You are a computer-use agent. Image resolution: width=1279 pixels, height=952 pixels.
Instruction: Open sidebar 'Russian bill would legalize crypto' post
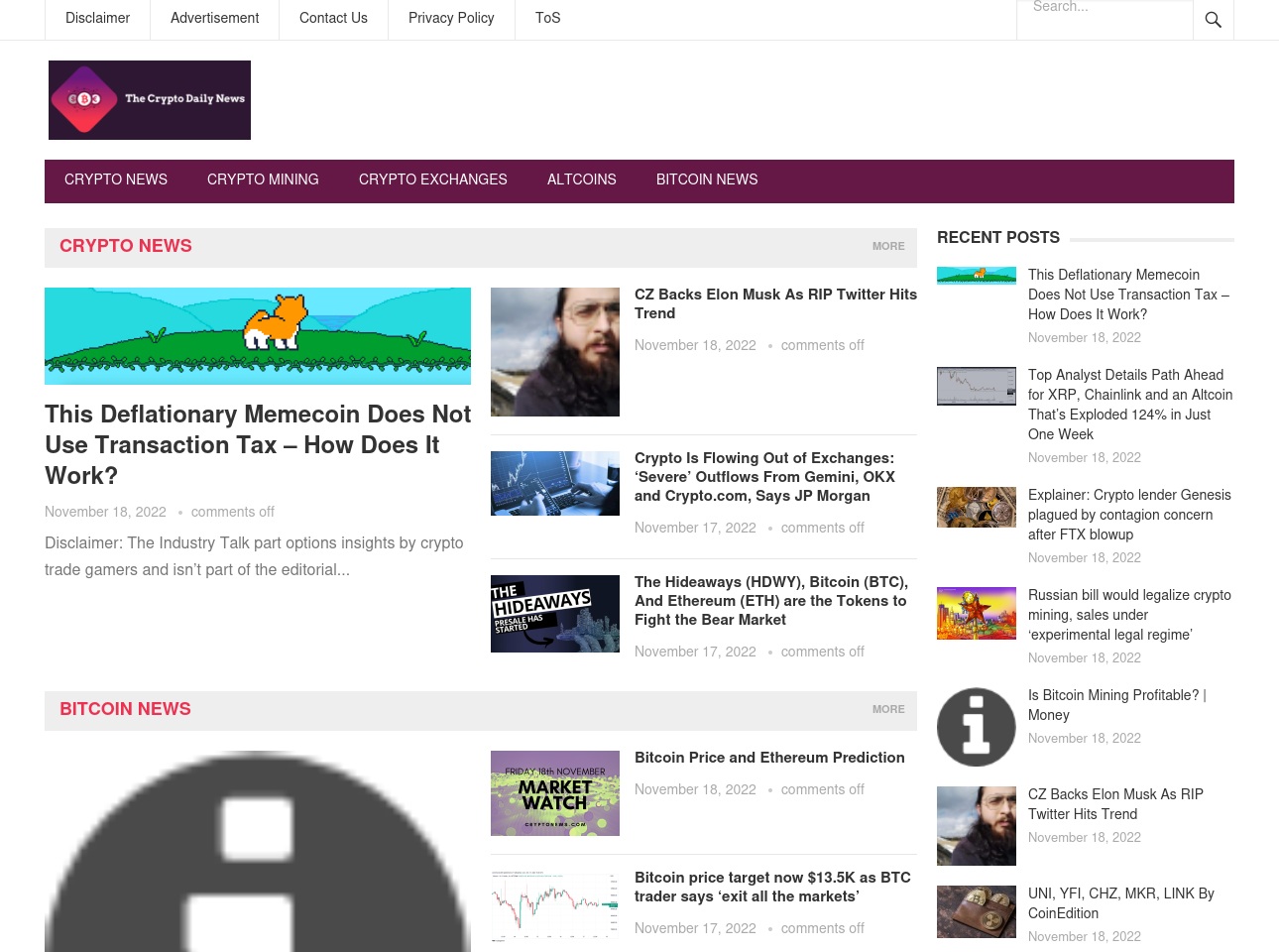[1129, 615]
